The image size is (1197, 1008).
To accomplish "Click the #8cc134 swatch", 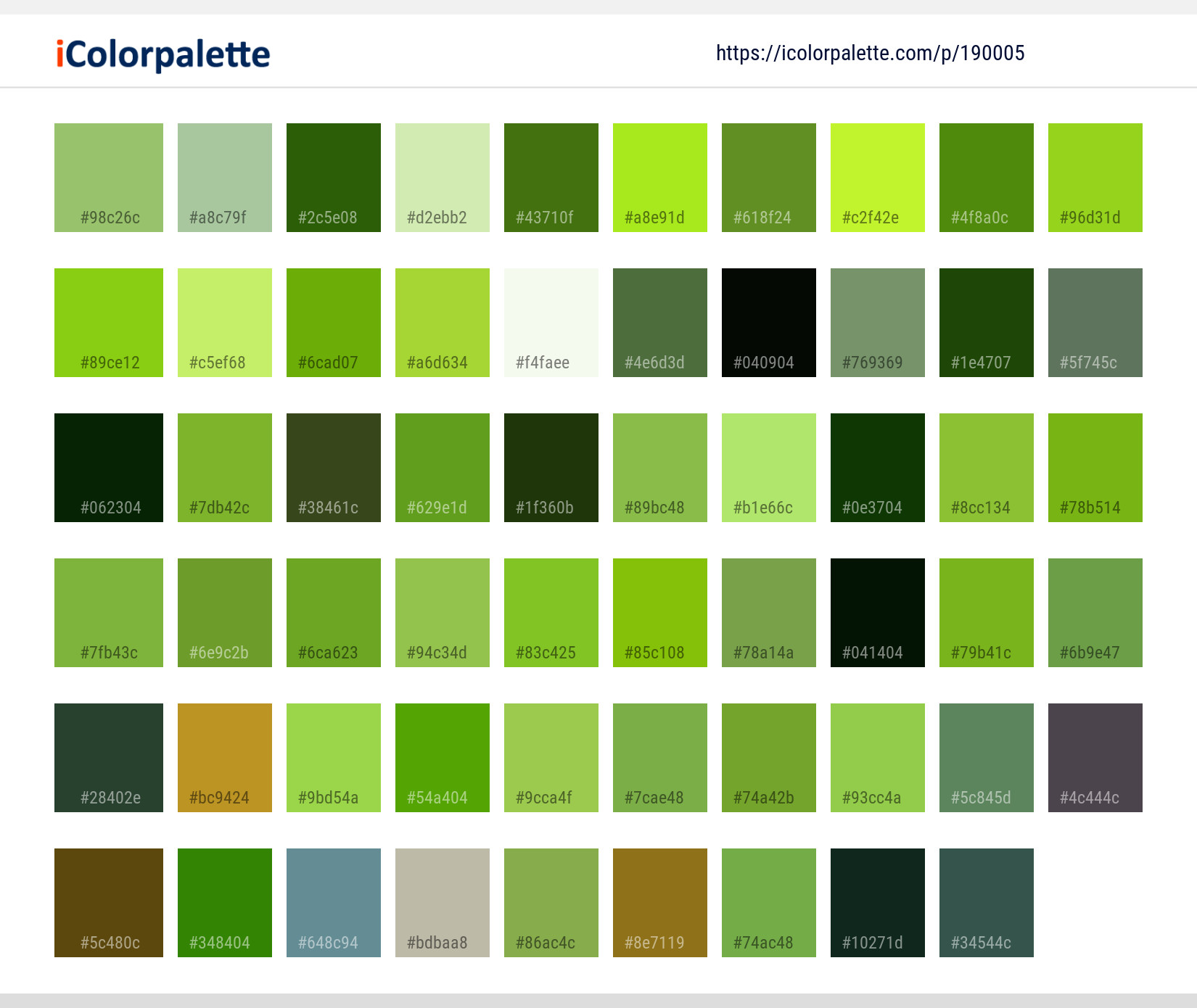I will (x=987, y=468).
